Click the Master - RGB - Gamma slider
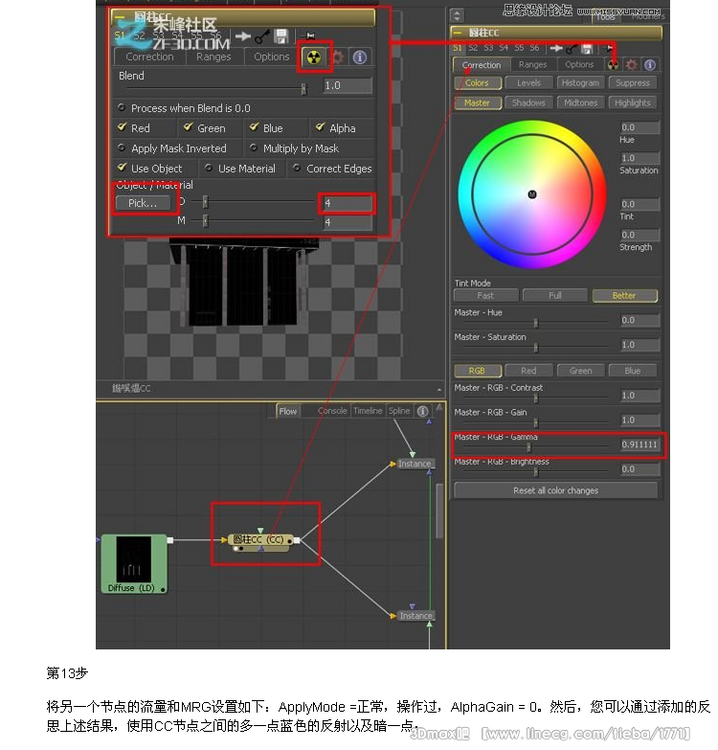Viewport: 718px width, 750px height. point(529,448)
